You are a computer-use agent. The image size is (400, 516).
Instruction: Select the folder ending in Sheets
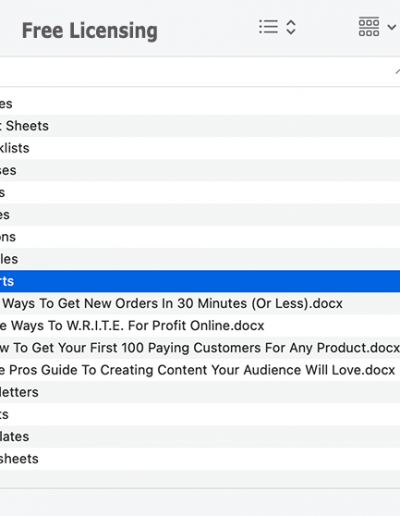(200, 126)
